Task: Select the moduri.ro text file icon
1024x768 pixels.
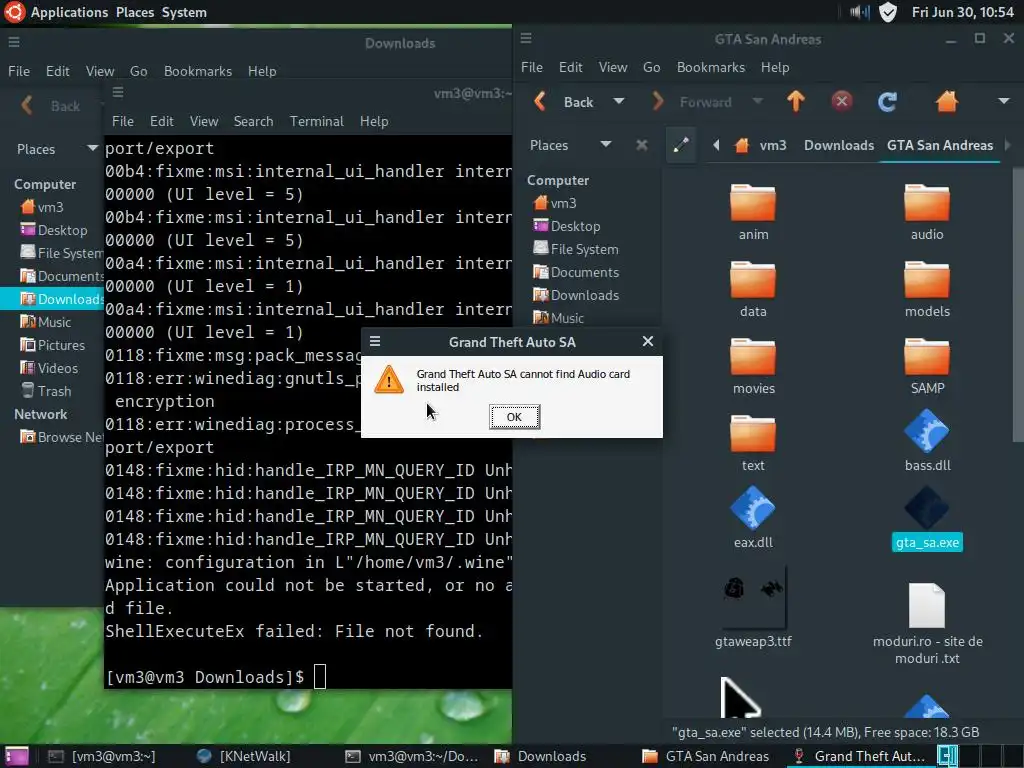Action: [x=927, y=605]
